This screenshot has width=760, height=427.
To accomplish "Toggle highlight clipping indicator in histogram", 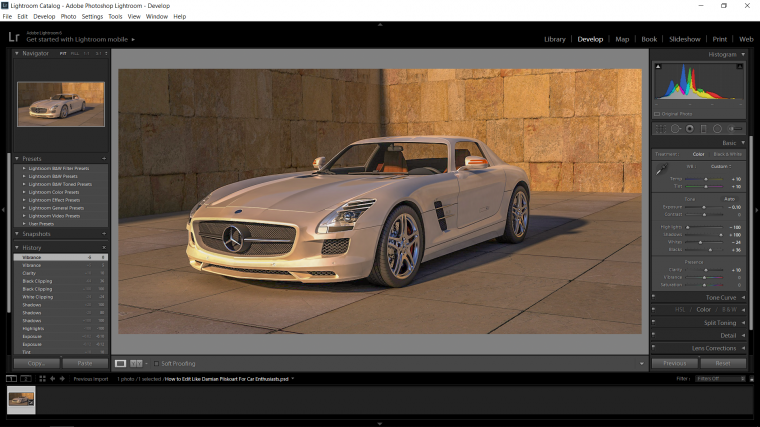I will (740, 66).
